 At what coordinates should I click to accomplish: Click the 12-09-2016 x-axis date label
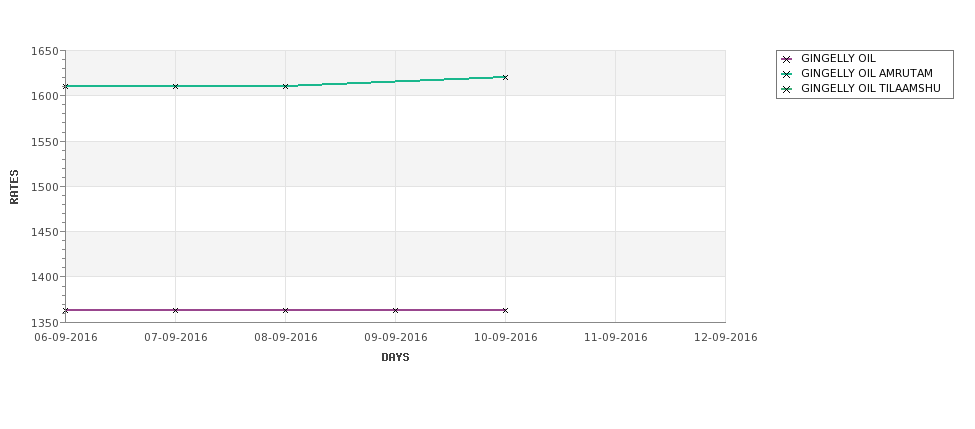coord(726,338)
